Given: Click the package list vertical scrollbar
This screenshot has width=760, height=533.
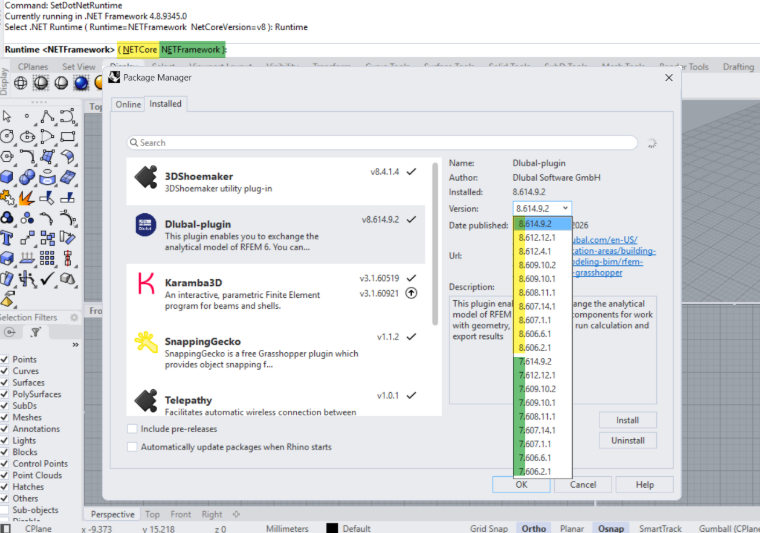Looking at the screenshot, I should [435, 244].
